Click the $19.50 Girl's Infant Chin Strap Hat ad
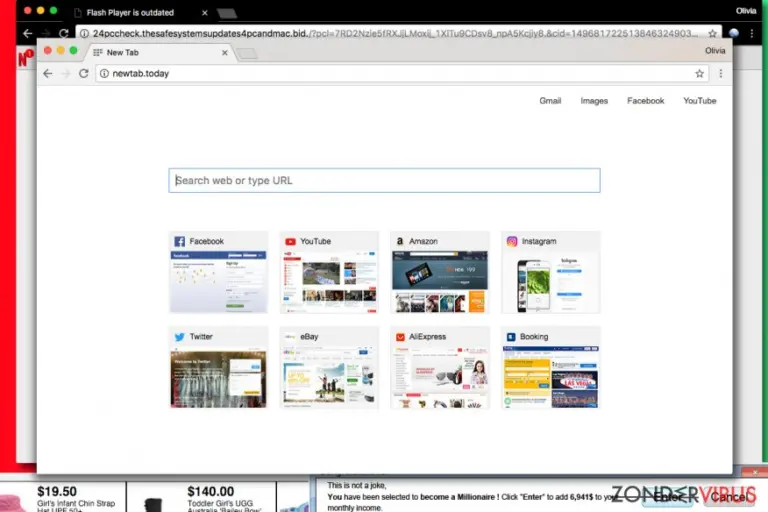 click(63, 498)
